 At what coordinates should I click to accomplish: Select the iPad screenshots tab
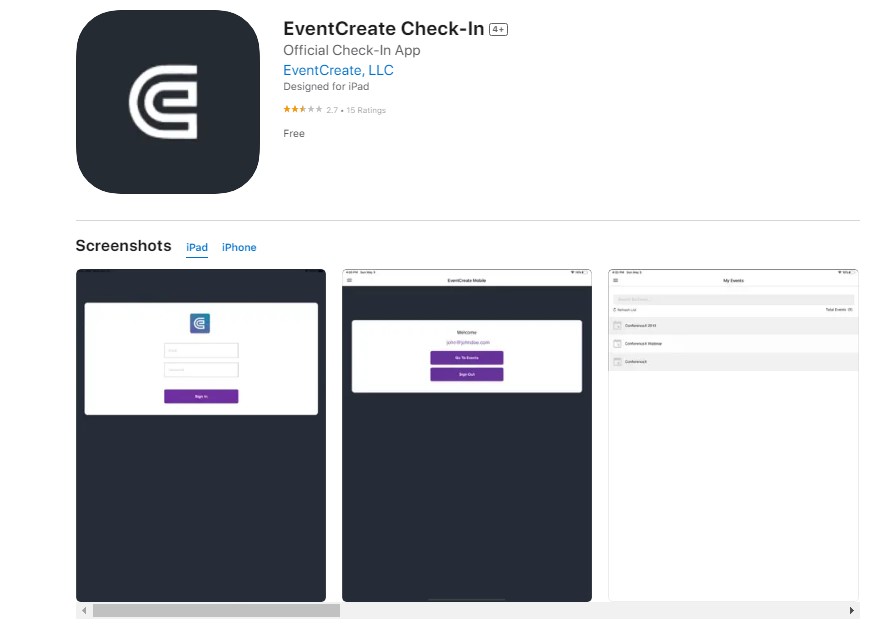[196, 247]
